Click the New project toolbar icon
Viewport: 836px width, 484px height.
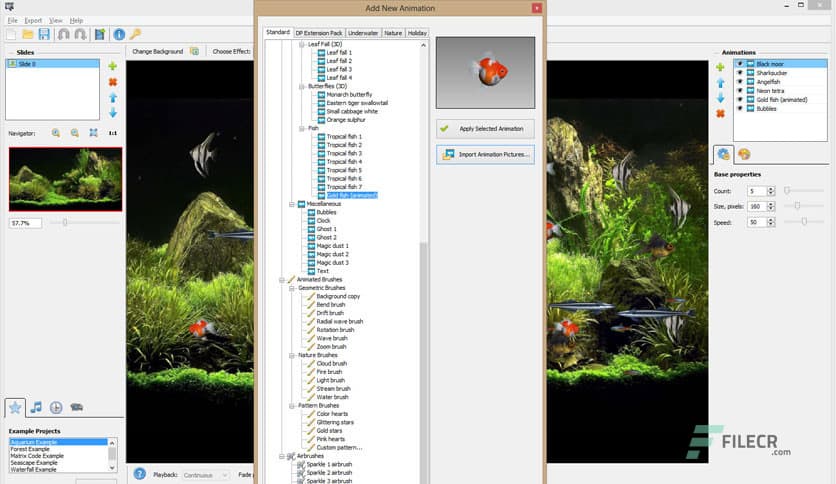pos(11,35)
